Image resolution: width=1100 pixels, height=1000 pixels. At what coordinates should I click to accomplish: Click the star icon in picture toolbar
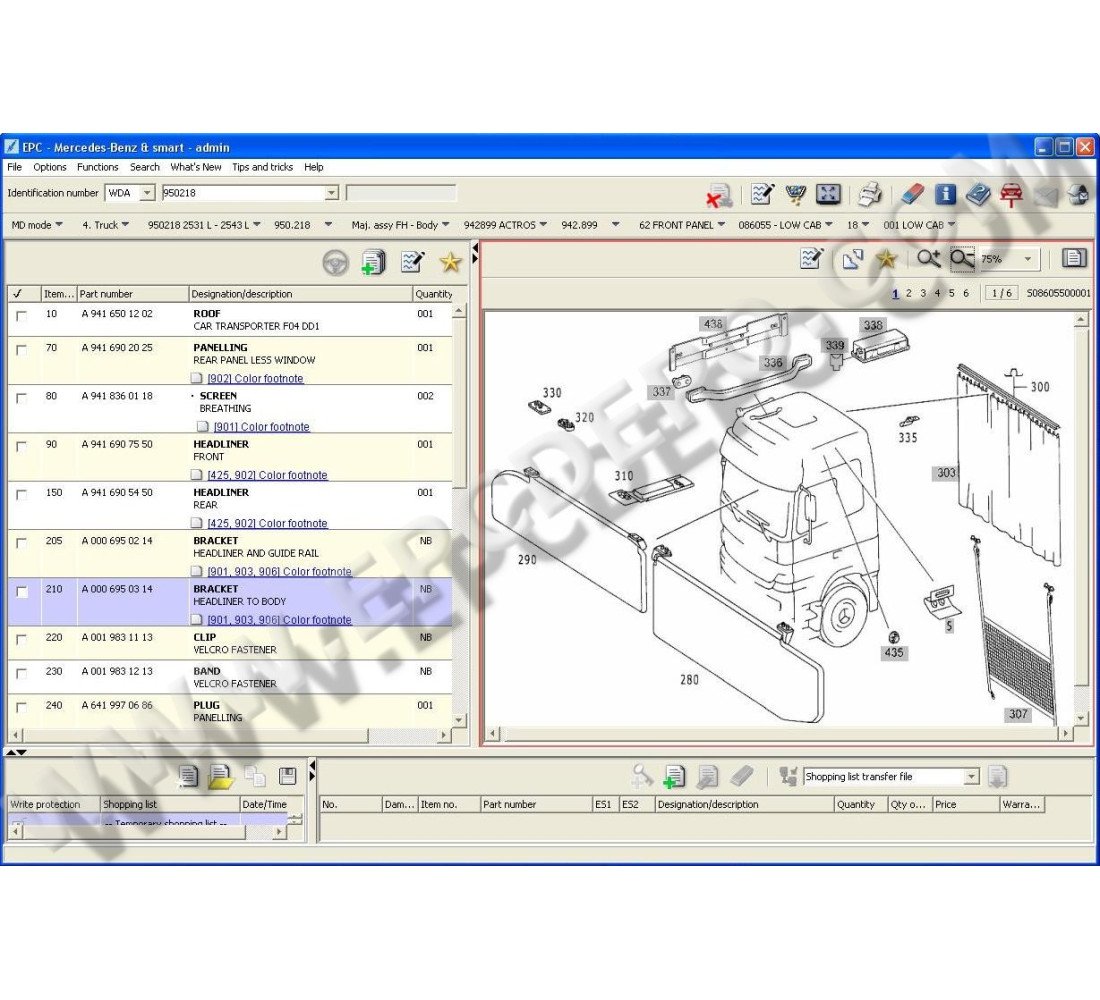click(887, 259)
